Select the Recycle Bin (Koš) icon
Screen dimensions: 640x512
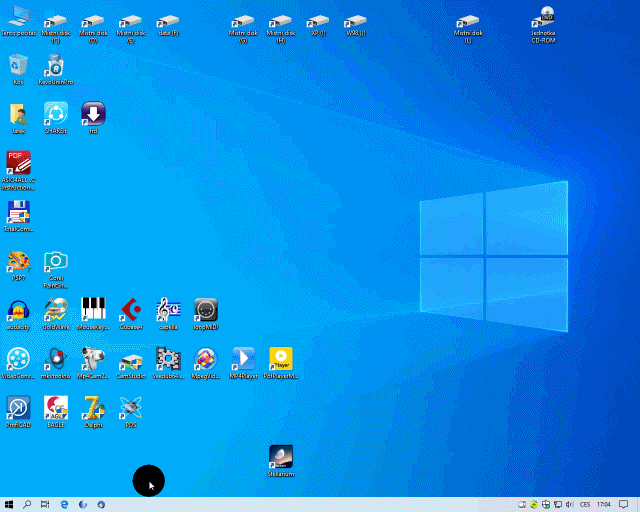point(18,69)
